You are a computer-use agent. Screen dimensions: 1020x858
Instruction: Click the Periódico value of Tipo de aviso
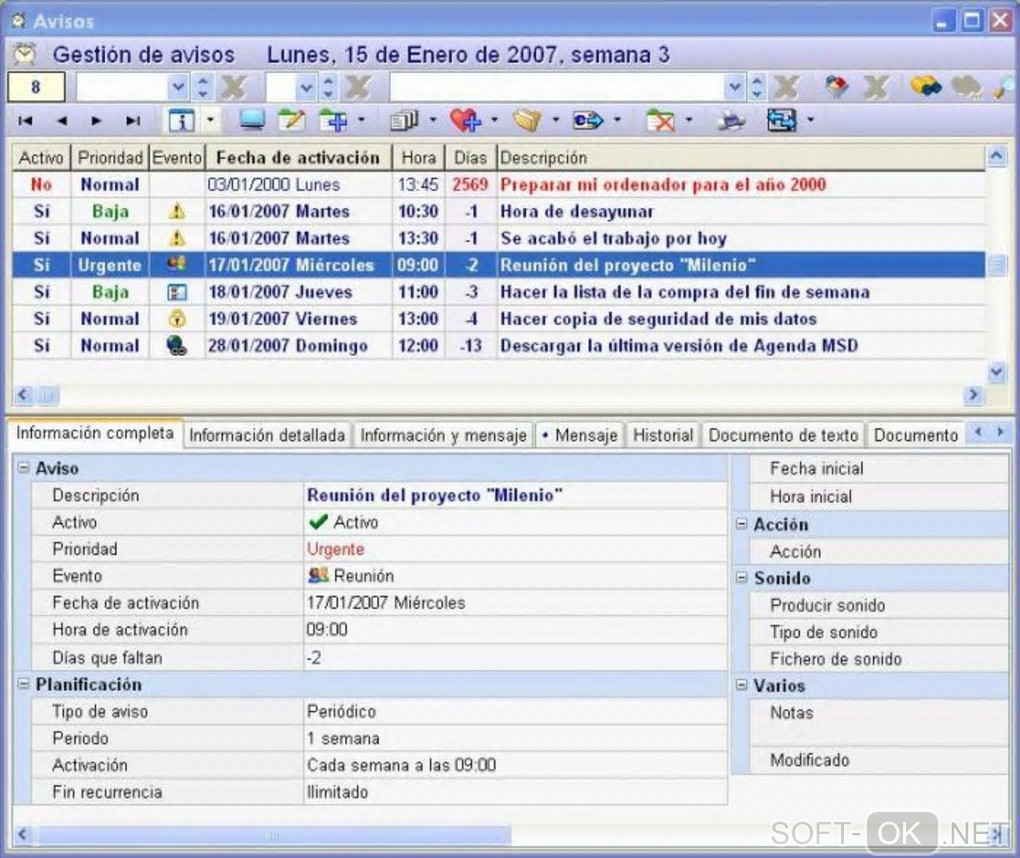click(x=342, y=711)
